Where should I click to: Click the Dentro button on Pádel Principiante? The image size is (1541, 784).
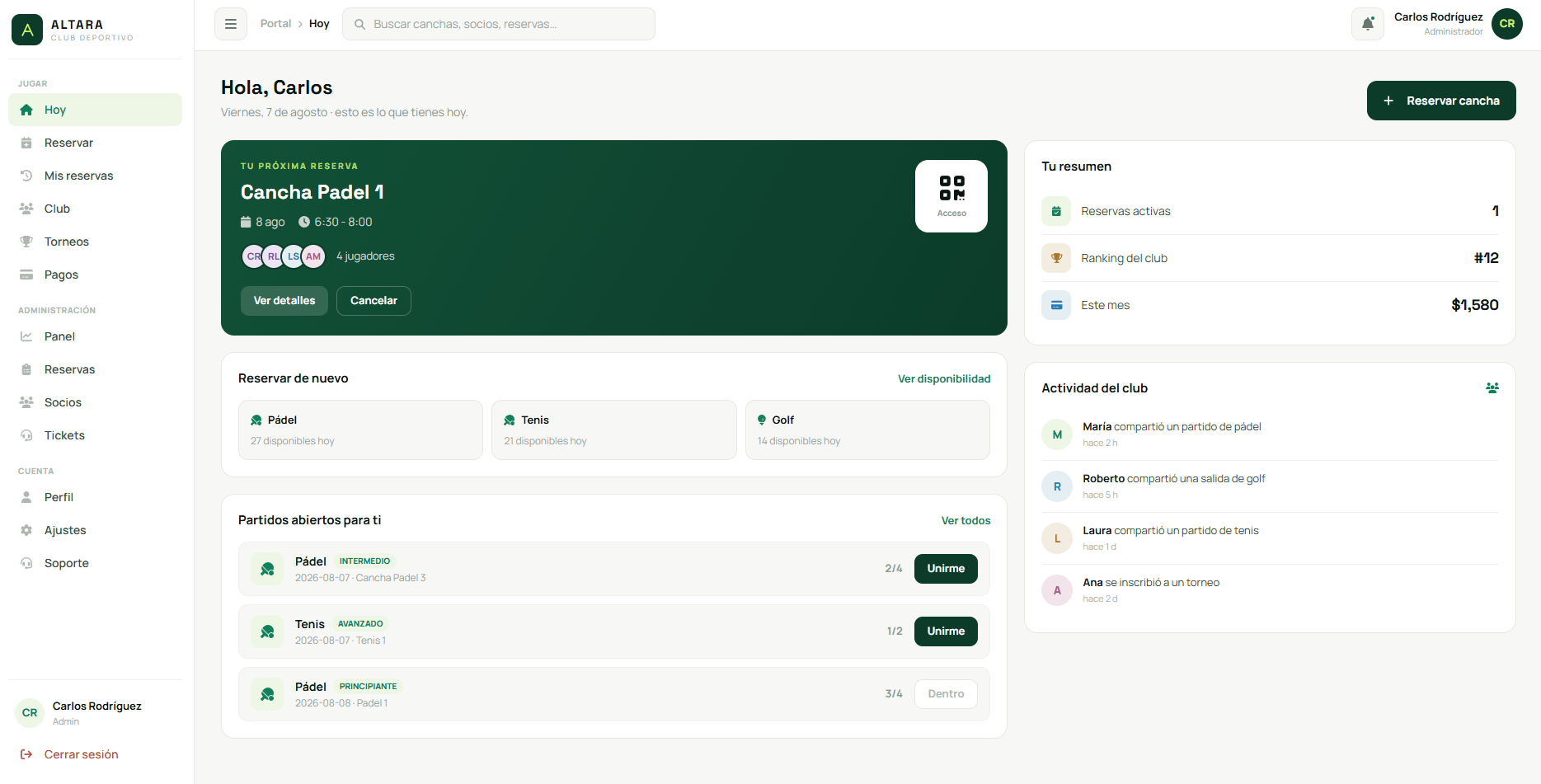tap(946, 694)
